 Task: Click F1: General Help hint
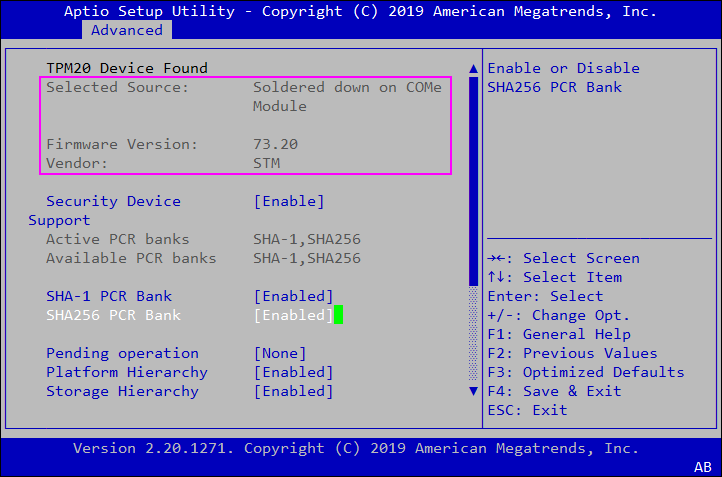(558, 335)
